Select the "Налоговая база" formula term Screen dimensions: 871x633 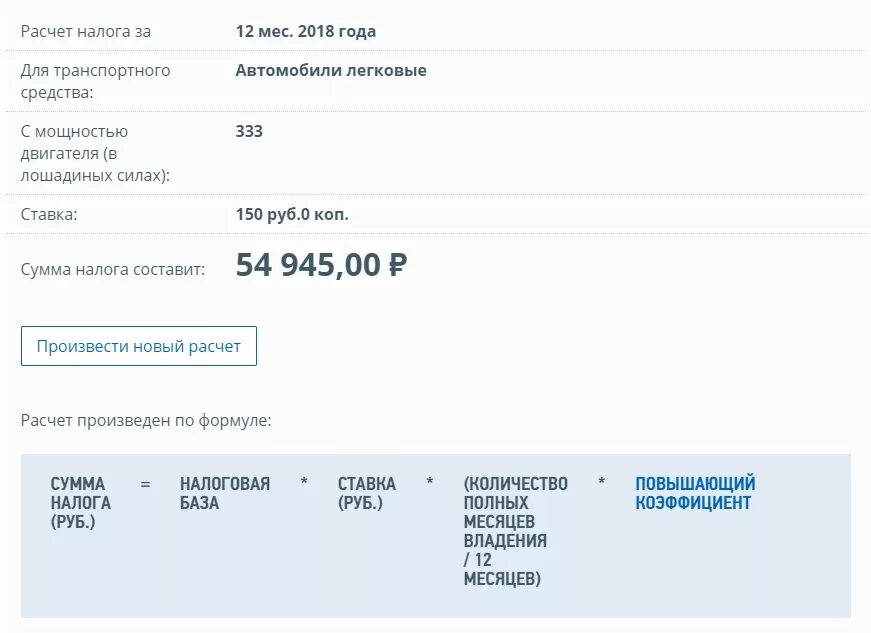pos(225,493)
